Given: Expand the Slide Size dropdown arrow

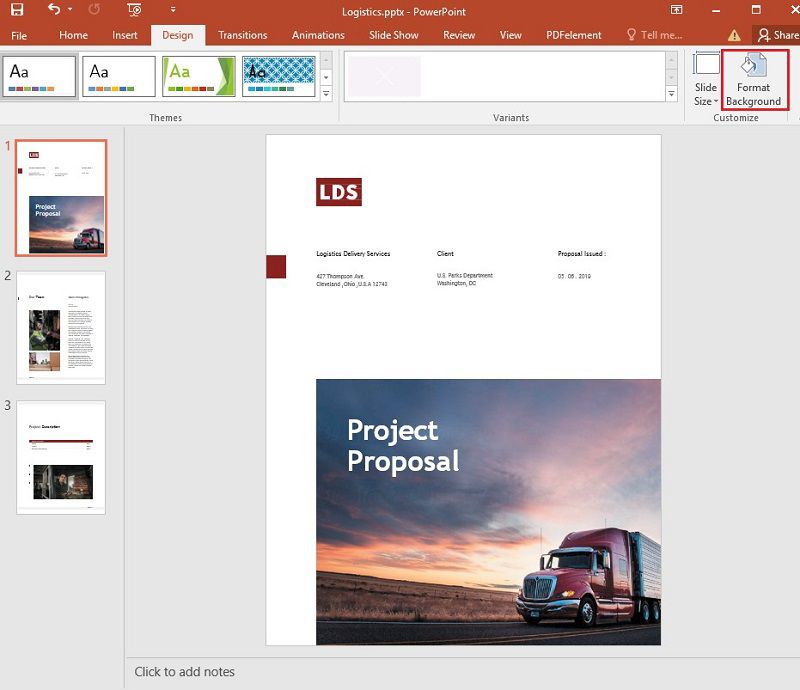Looking at the screenshot, I should pyautogui.click(x=717, y=99).
